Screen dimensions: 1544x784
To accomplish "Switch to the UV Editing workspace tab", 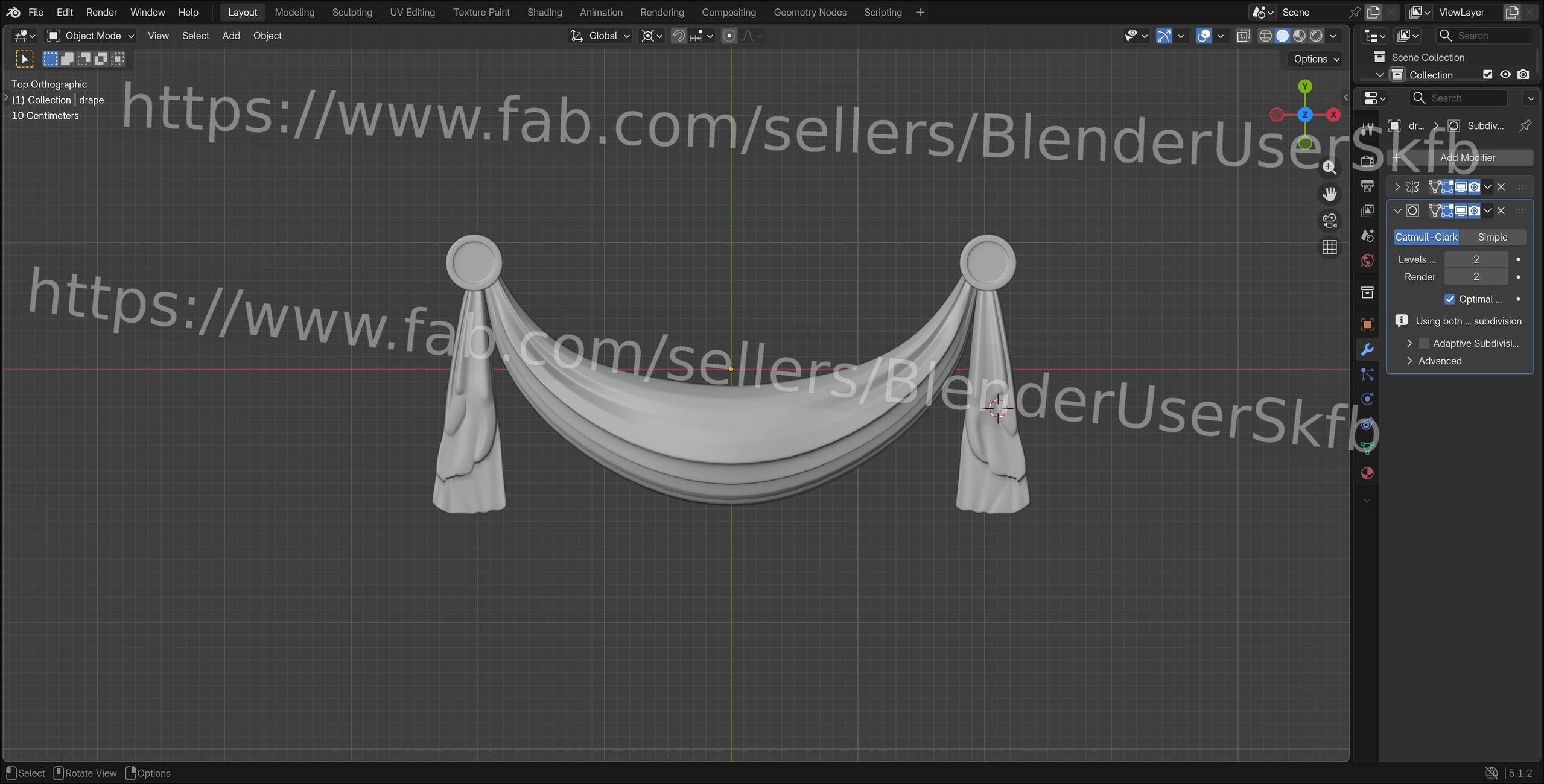I will 412,12.
